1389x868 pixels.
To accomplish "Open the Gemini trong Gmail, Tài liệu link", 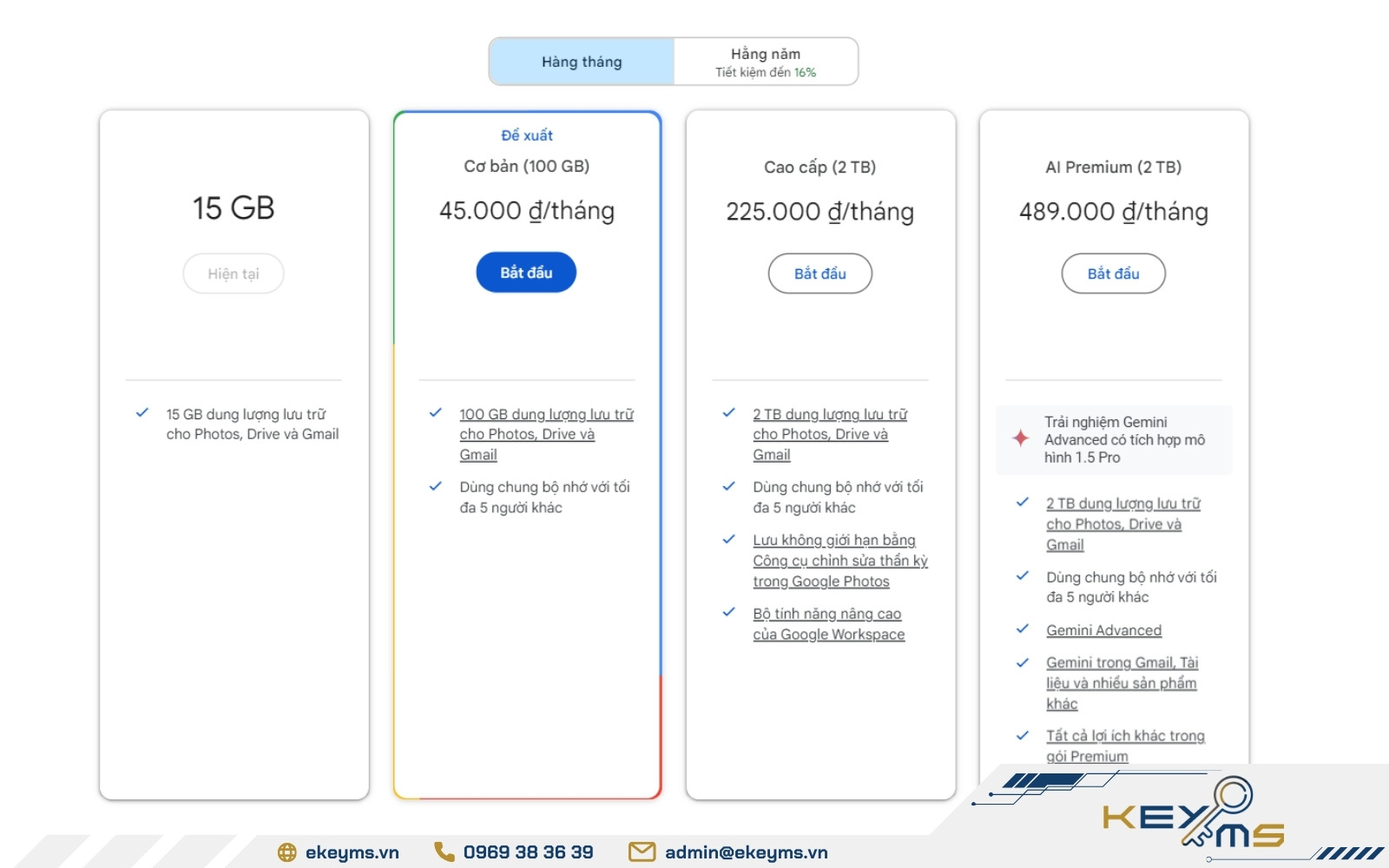I will 1122,683.
